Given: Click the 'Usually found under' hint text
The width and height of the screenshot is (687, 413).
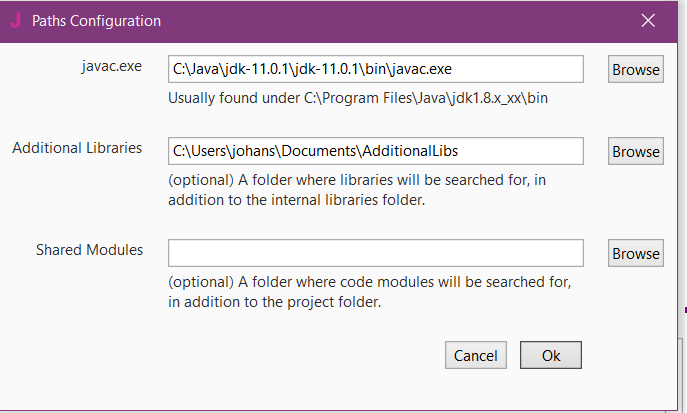Looking at the screenshot, I should tap(359, 98).
